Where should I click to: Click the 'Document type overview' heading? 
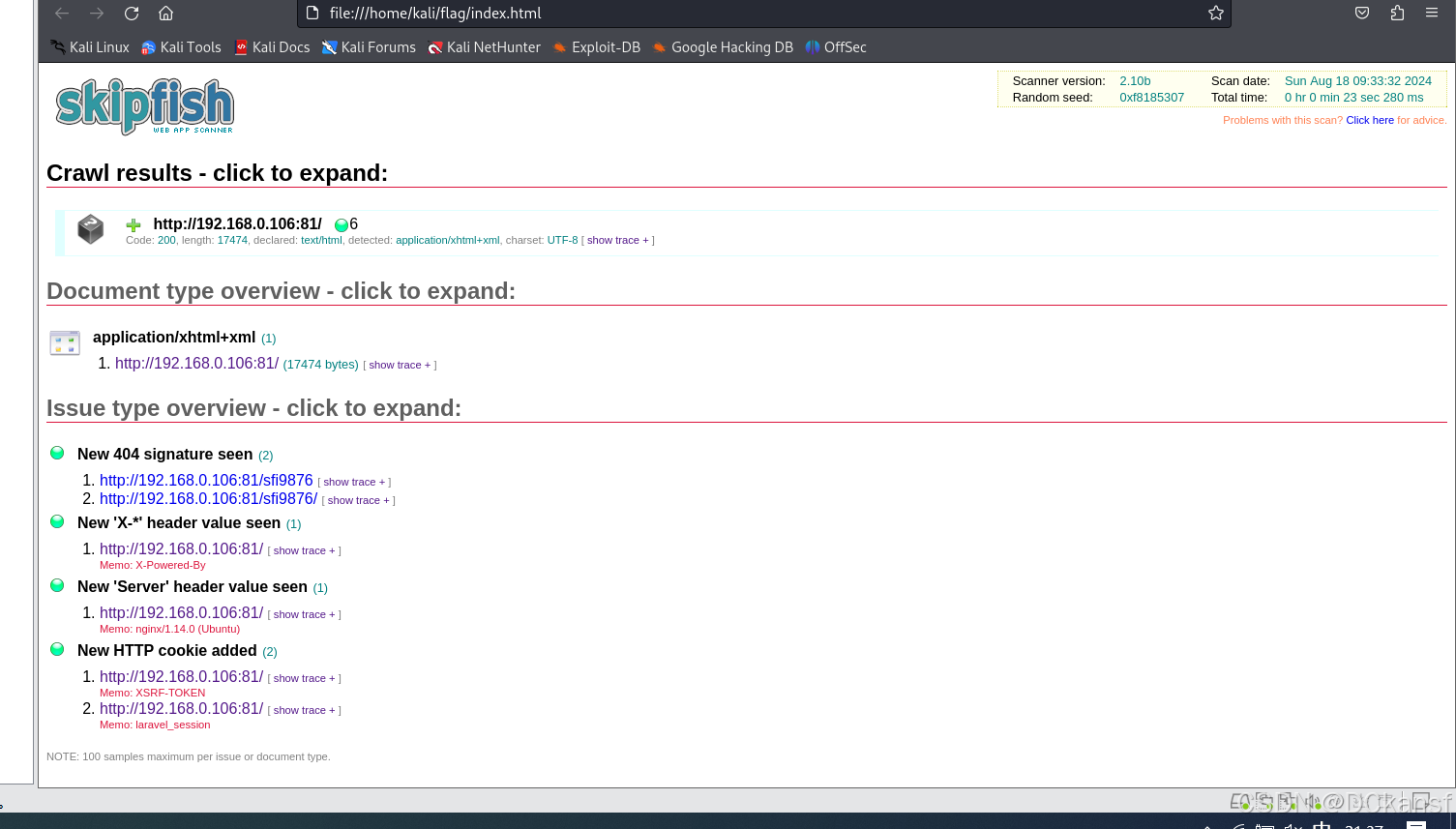[x=281, y=291]
